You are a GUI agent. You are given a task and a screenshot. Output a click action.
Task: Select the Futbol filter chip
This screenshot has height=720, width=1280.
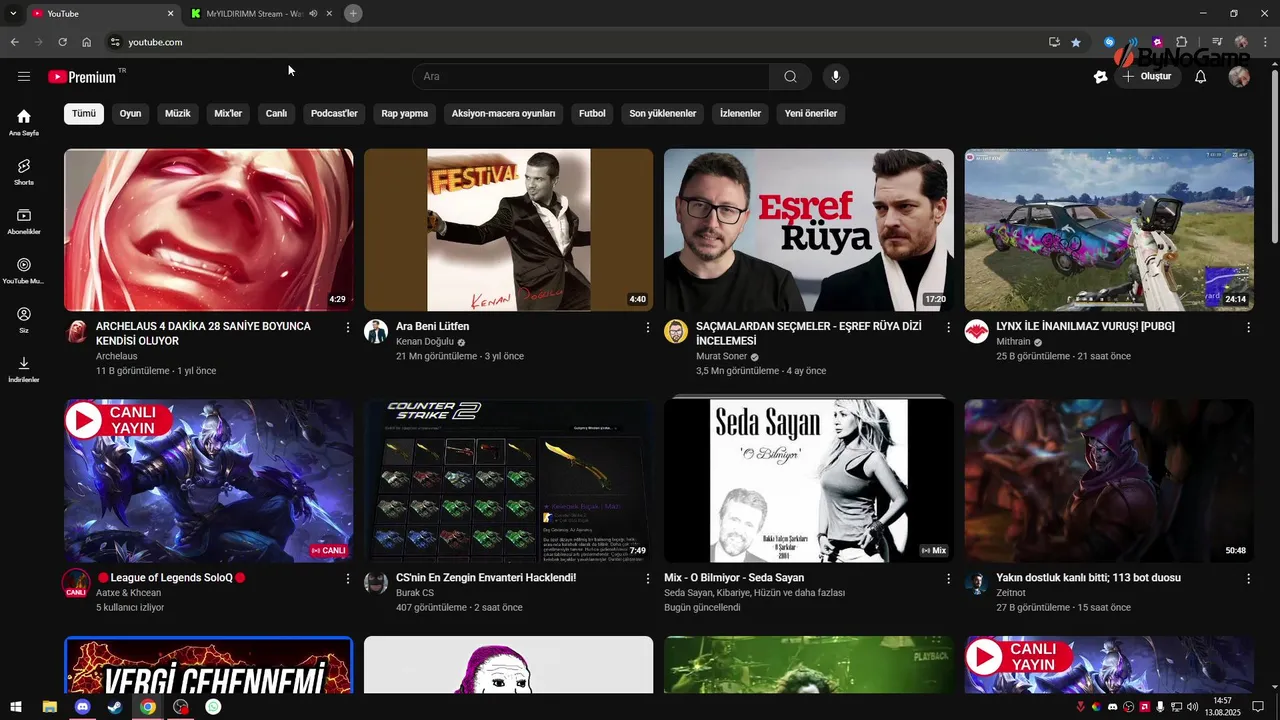pos(592,113)
